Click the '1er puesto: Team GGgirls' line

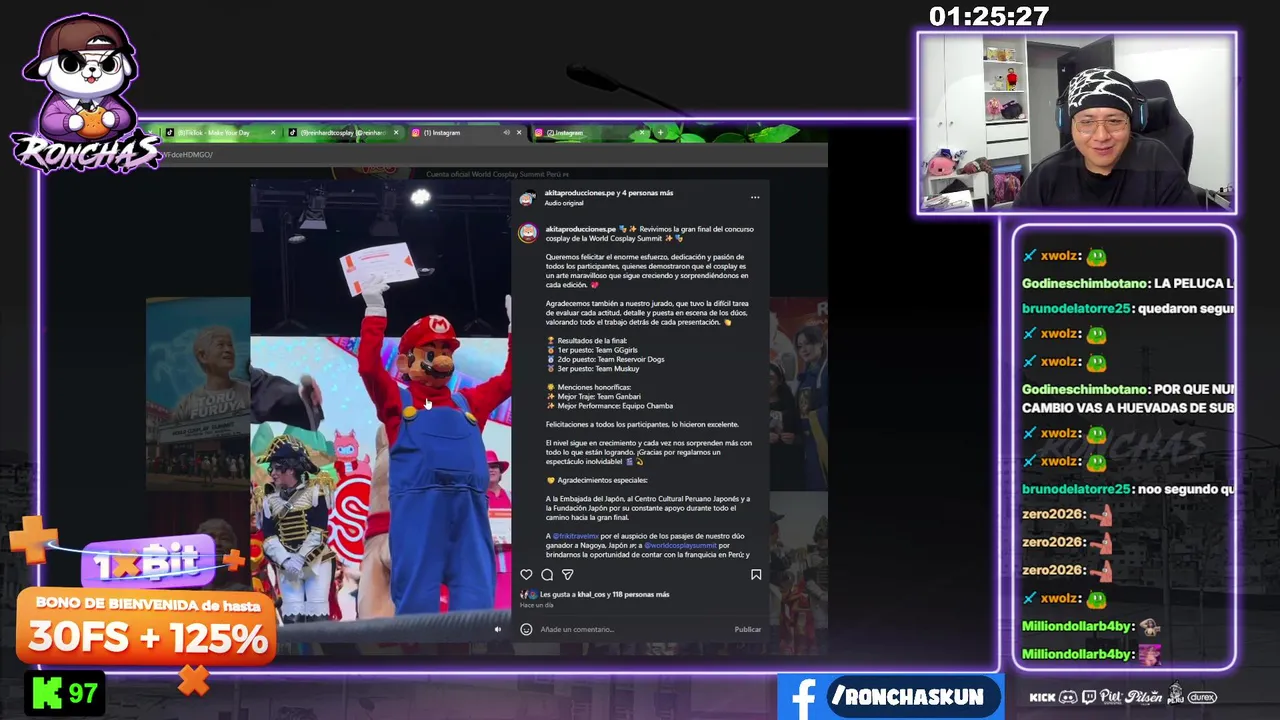pyautogui.click(x=597, y=350)
